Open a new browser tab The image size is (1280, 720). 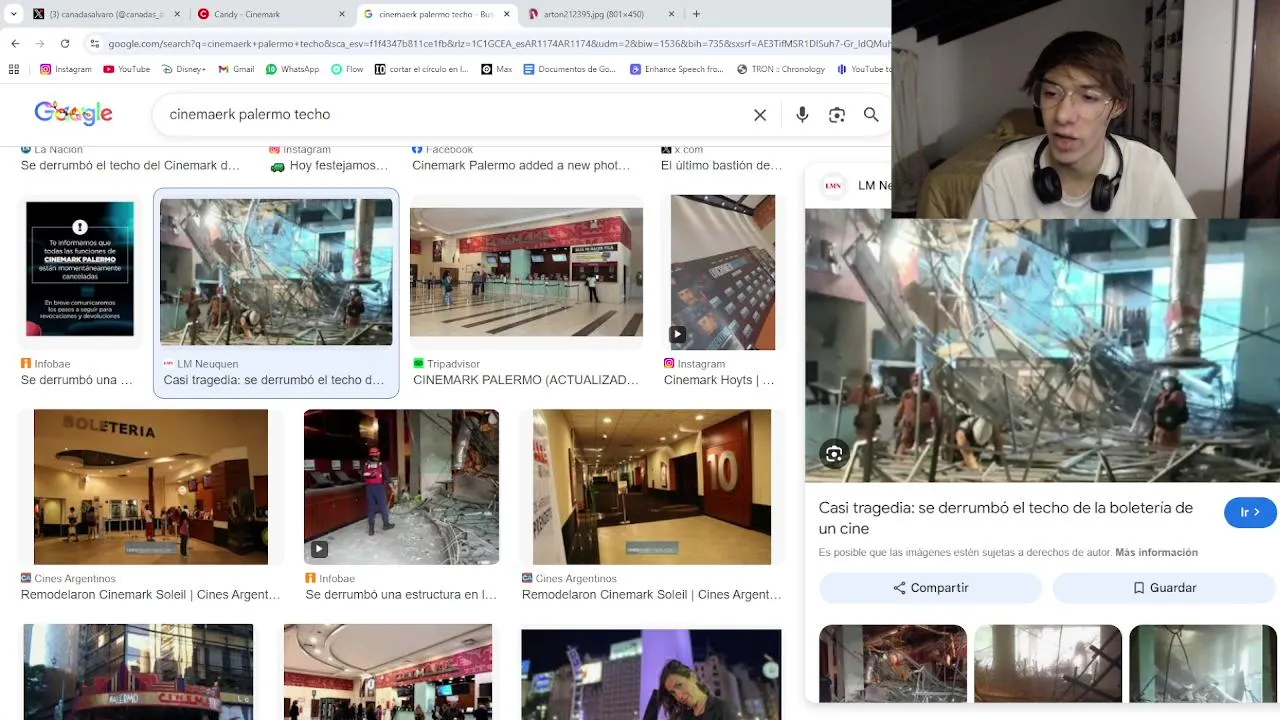(x=696, y=14)
